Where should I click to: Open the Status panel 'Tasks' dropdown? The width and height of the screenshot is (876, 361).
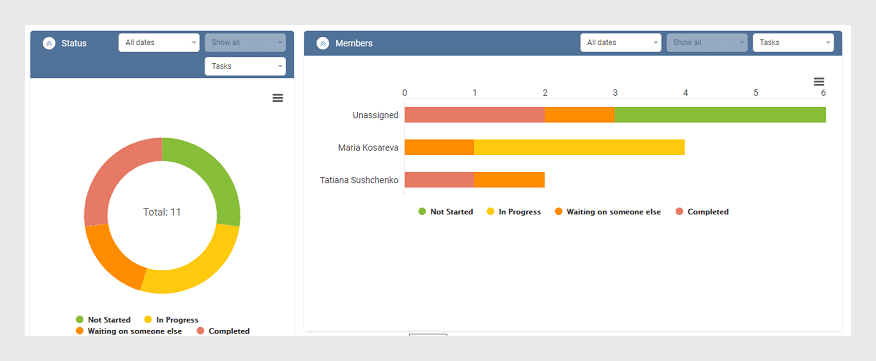click(x=245, y=66)
